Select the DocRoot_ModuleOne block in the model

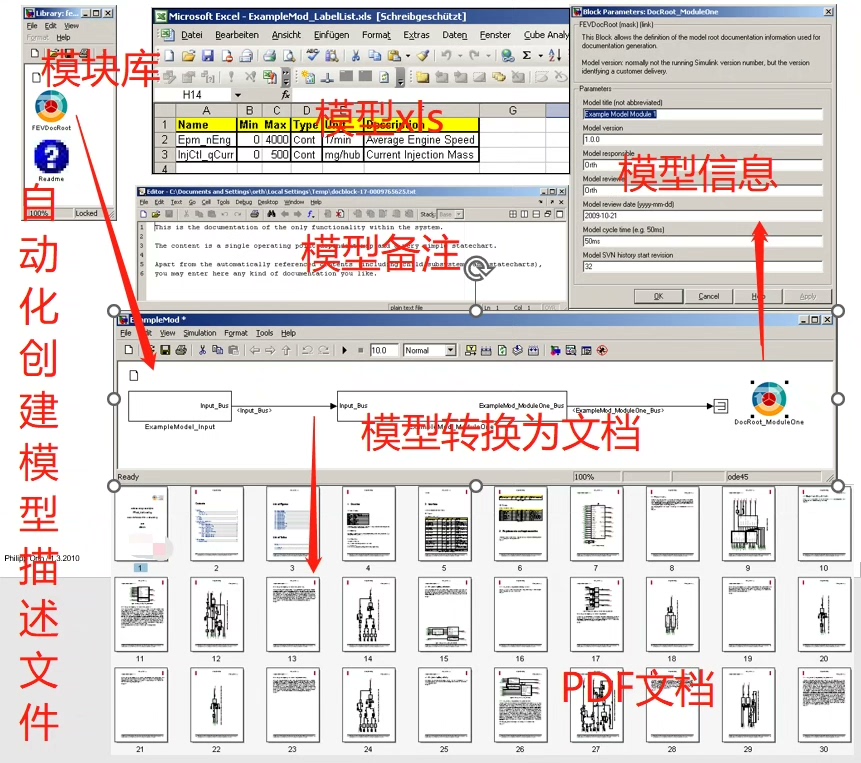coord(769,399)
